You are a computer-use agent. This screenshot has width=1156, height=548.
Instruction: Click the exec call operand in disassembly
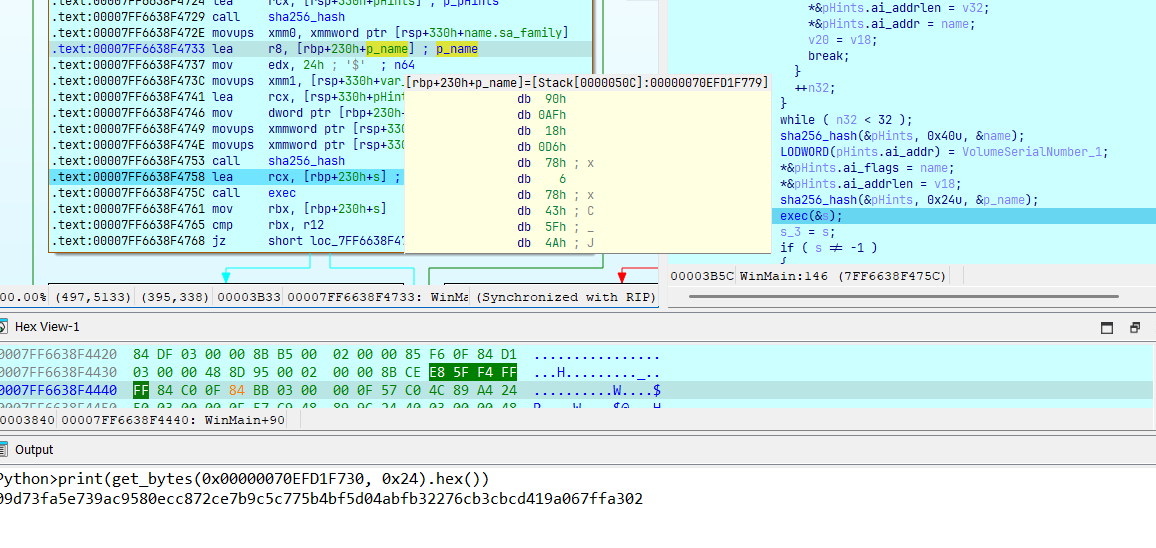coord(282,193)
